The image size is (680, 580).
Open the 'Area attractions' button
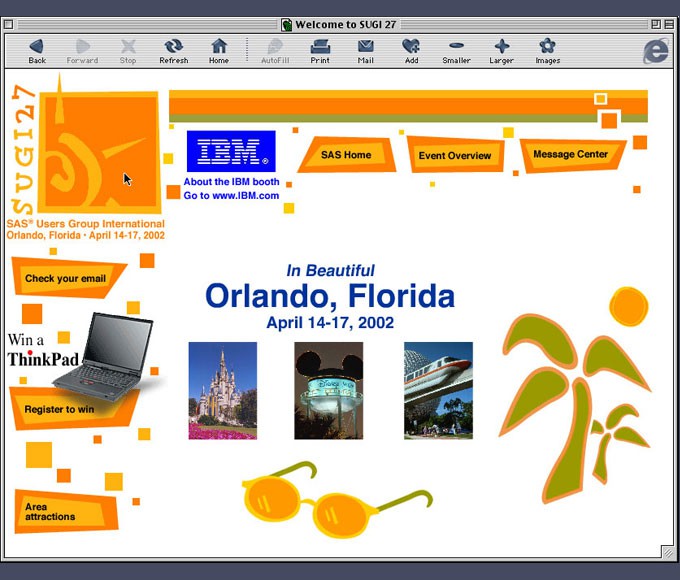[x=52, y=512]
